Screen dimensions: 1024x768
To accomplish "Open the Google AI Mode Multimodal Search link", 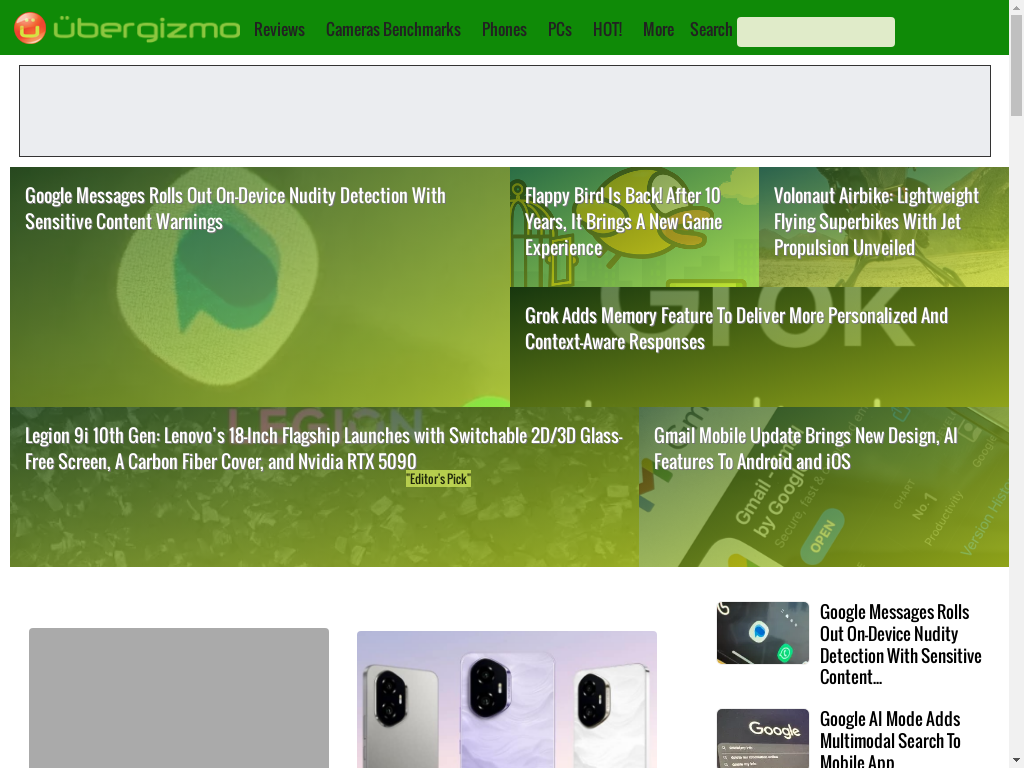I will pos(890,741).
